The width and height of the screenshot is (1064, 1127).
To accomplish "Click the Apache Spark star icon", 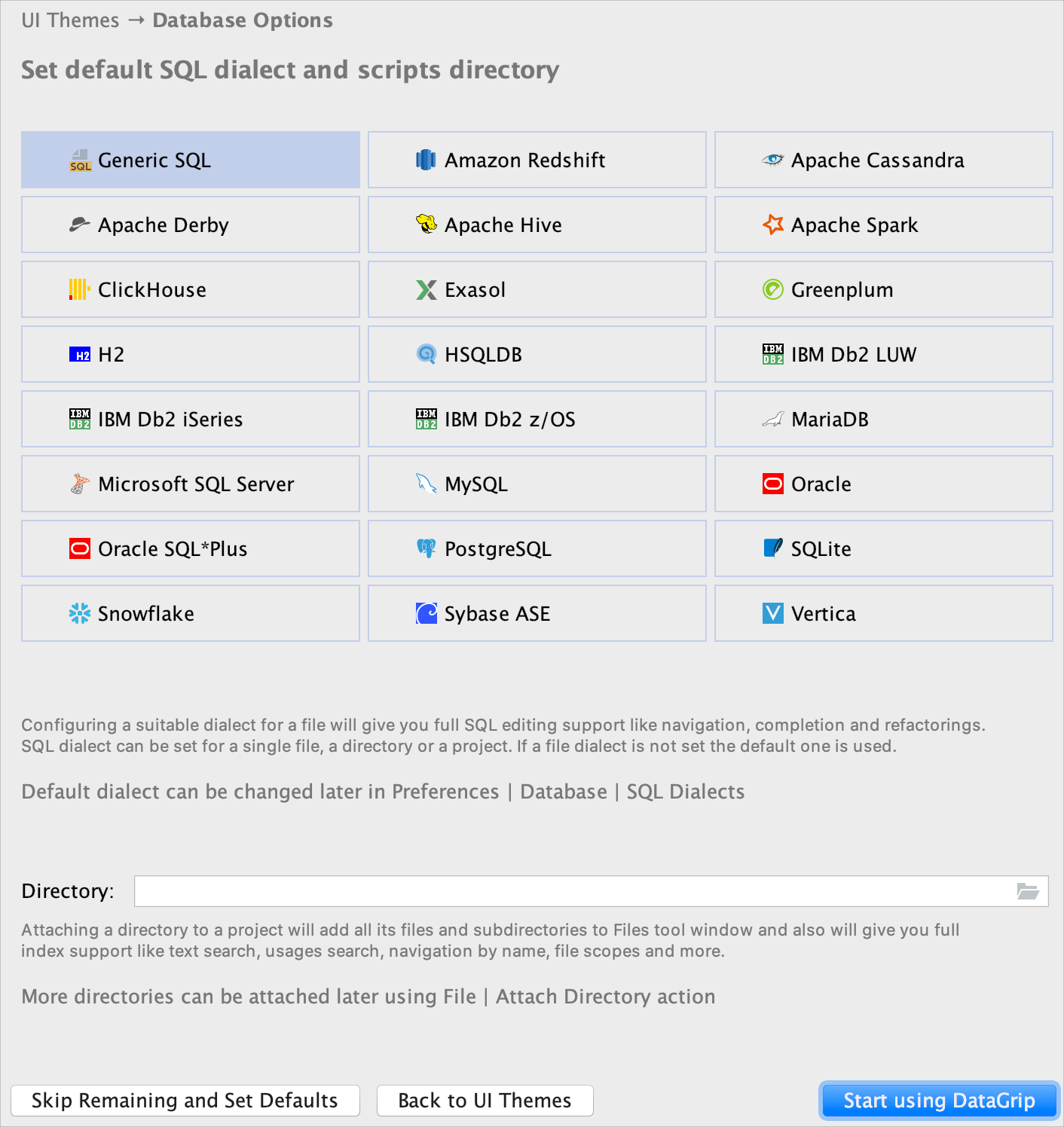I will tap(773, 224).
